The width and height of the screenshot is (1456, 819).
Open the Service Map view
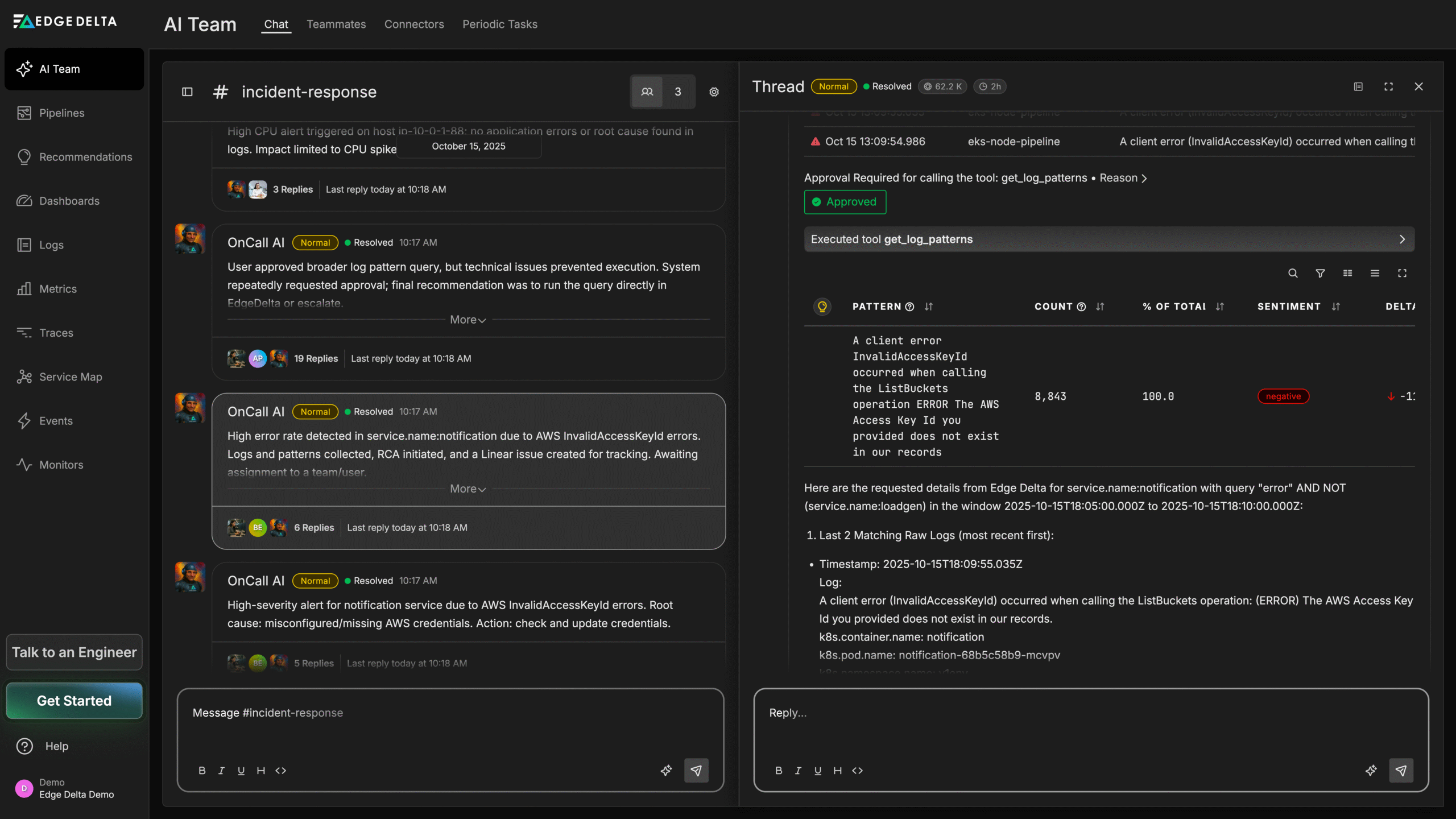click(70, 377)
